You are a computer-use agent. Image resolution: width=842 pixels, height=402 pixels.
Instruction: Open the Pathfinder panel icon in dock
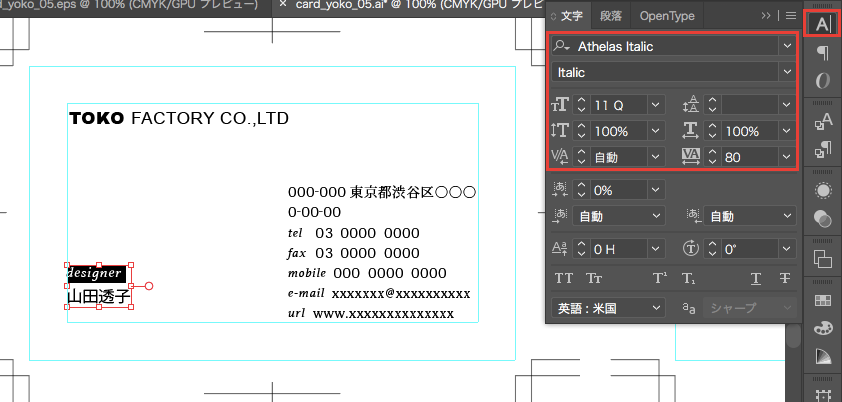coord(824,259)
